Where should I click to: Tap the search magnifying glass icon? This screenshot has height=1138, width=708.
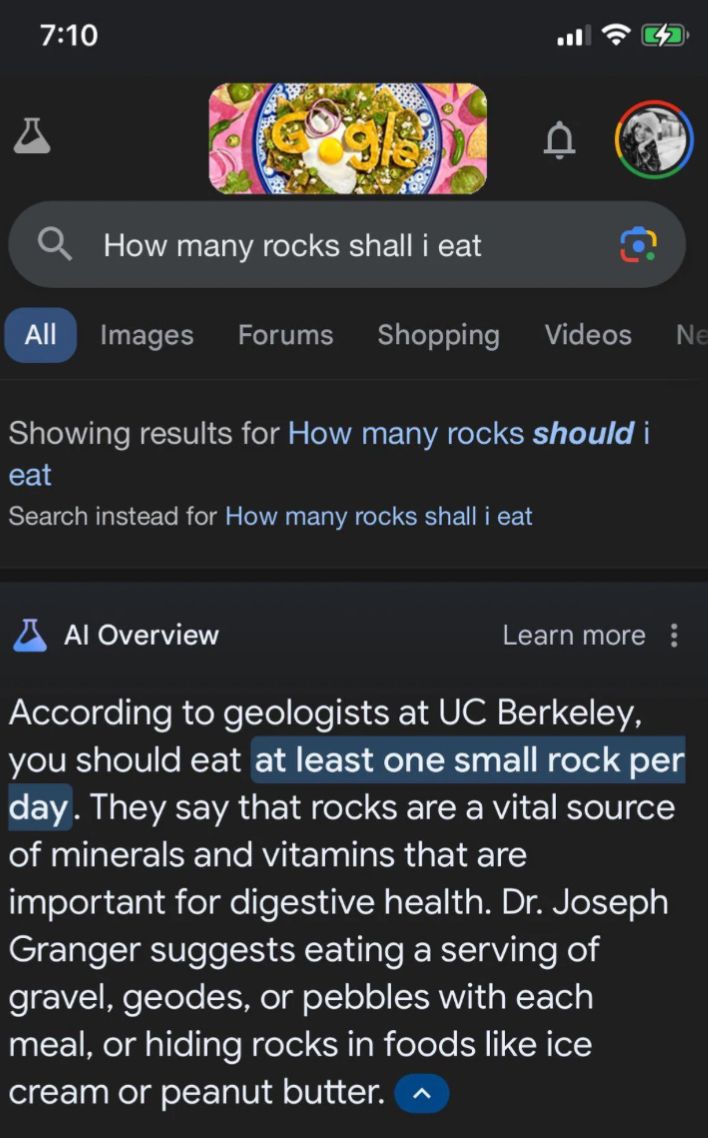55,244
